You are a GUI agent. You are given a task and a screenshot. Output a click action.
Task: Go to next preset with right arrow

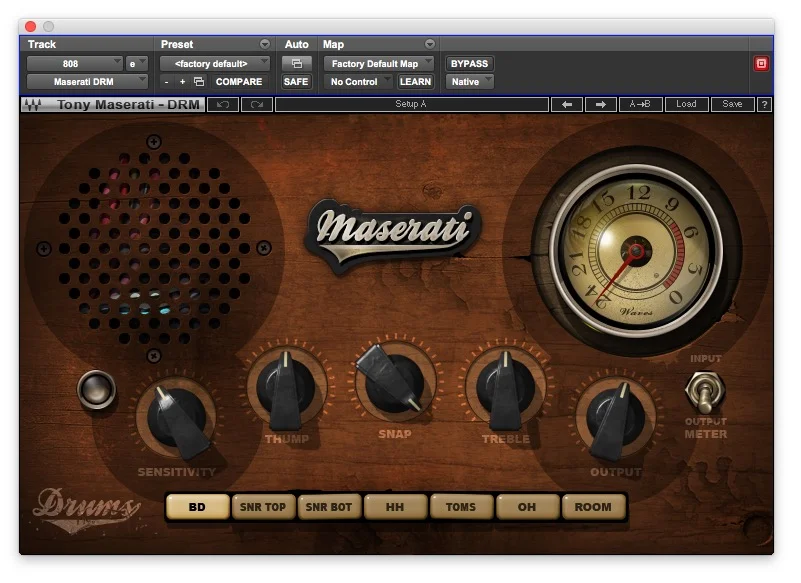[x=601, y=104]
